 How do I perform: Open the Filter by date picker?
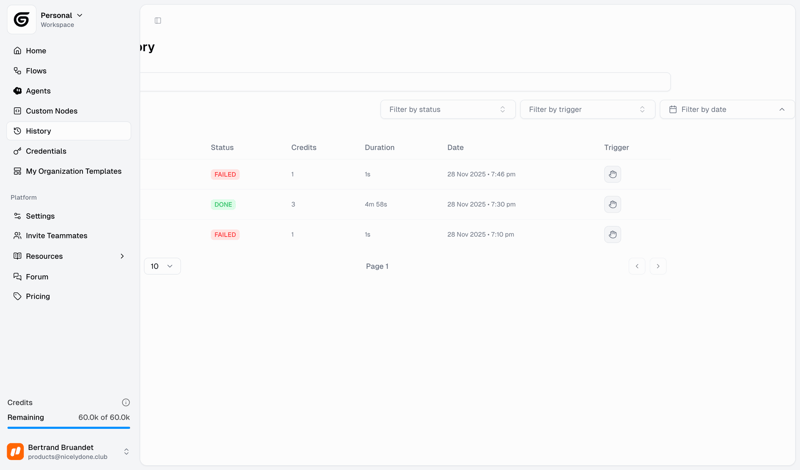(x=728, y=109)
